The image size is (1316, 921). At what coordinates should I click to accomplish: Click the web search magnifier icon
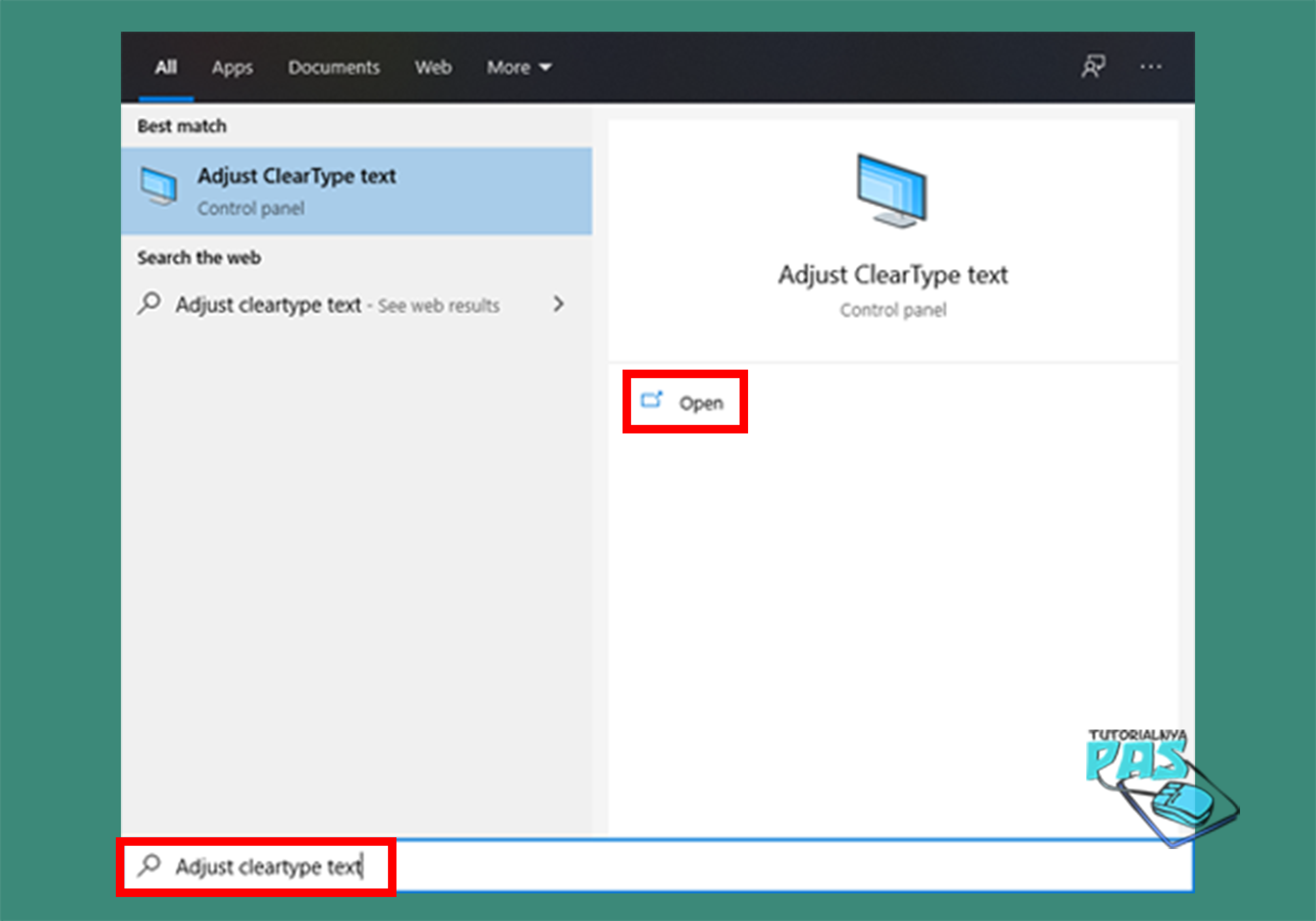click(x=150, y=303)
